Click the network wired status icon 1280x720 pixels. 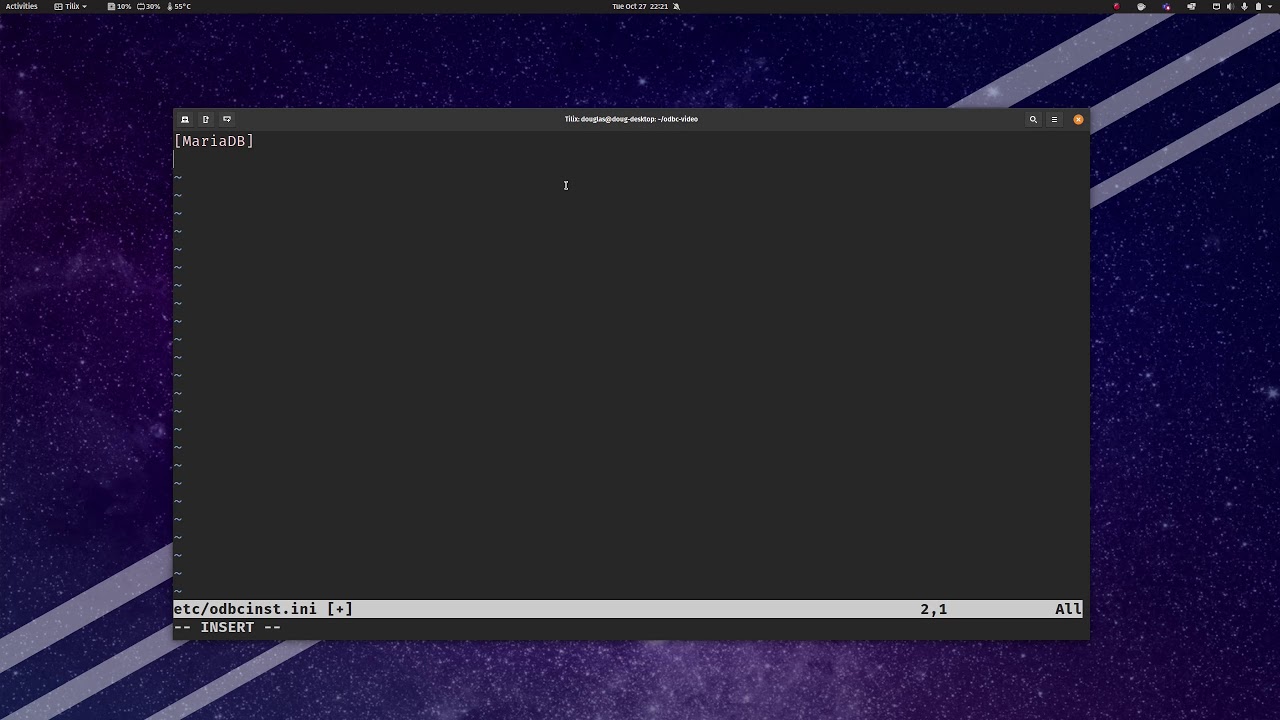point(1216,6)
